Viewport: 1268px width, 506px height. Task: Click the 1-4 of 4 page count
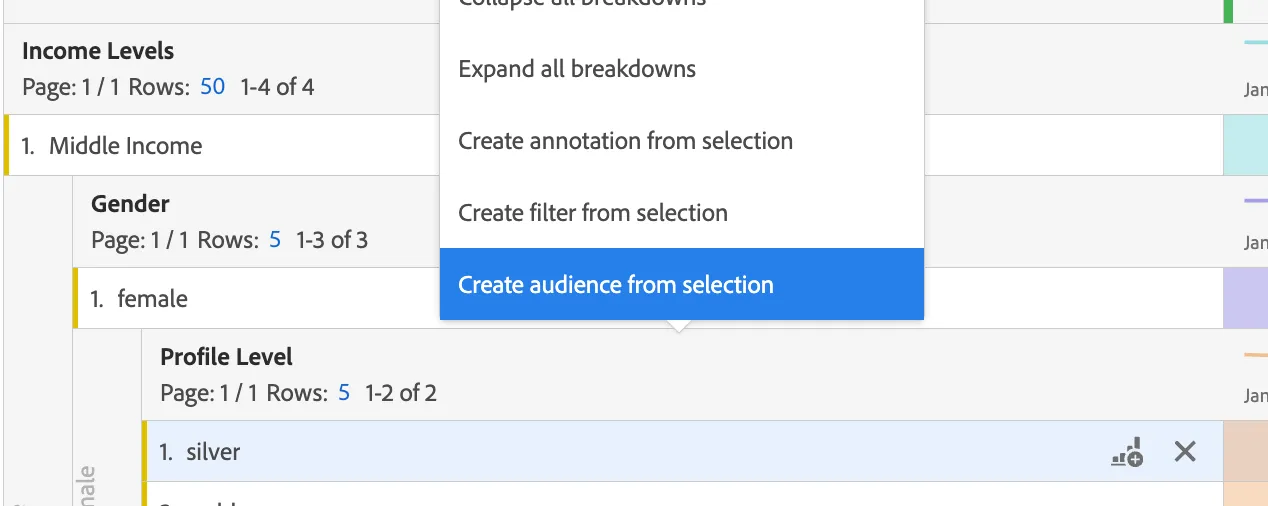[x=277, y=87]
